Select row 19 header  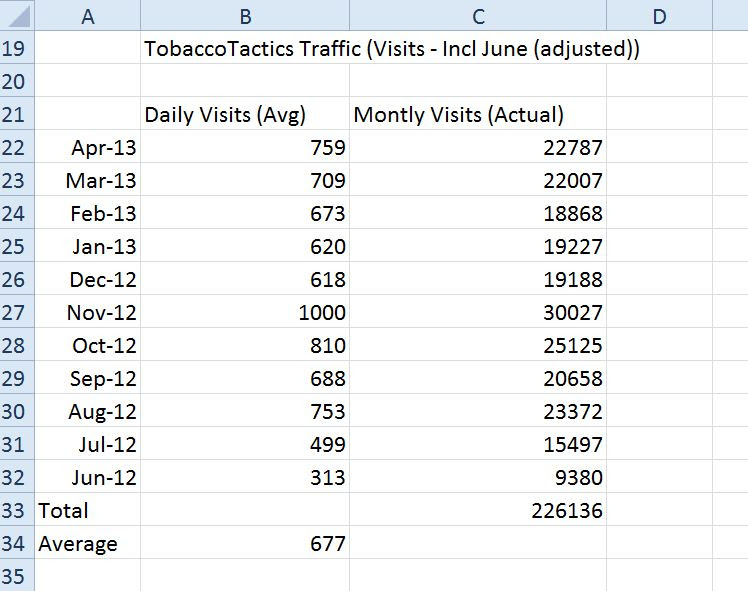pyautogui.click(x=17, y=48)
